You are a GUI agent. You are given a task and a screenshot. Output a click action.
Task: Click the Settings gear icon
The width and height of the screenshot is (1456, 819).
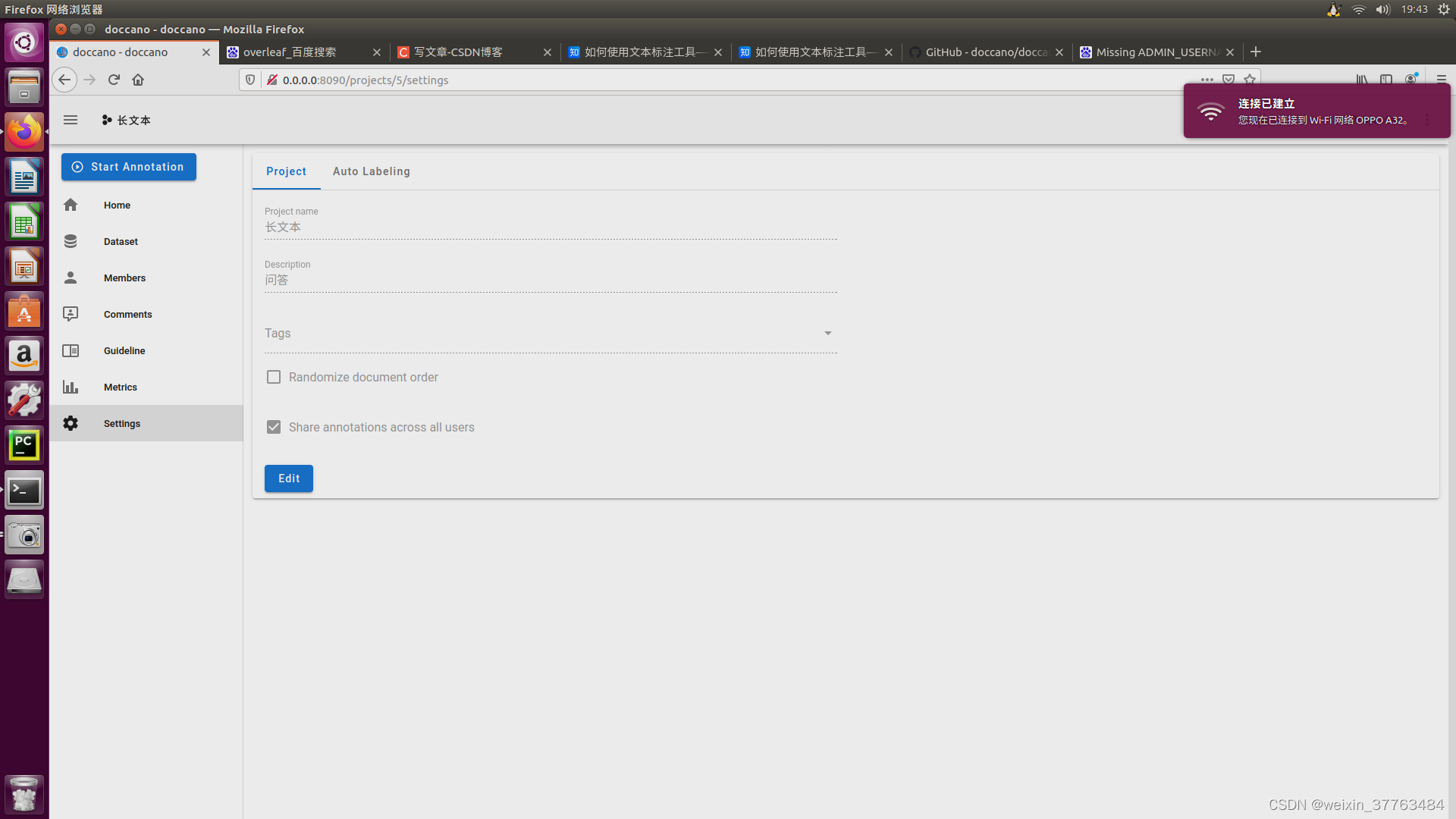(x=71, y=423)
